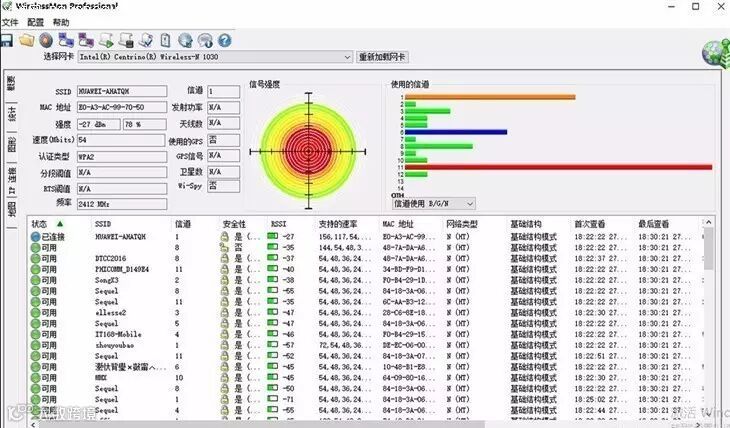Viewport: 730px width, 428px height.
Task: Switch to the 图形 side tab
Action: (x=12, y=144)
